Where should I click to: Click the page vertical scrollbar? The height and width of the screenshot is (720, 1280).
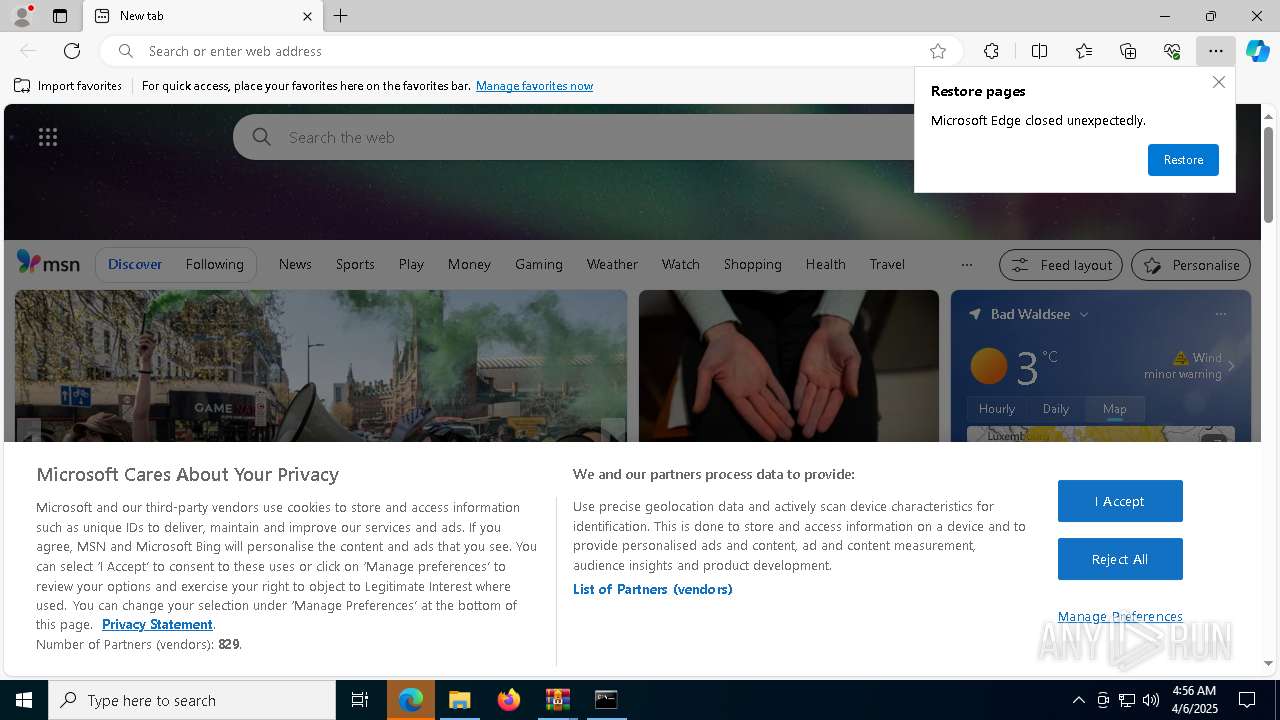pyautogui.click(x=1268, y=174)
